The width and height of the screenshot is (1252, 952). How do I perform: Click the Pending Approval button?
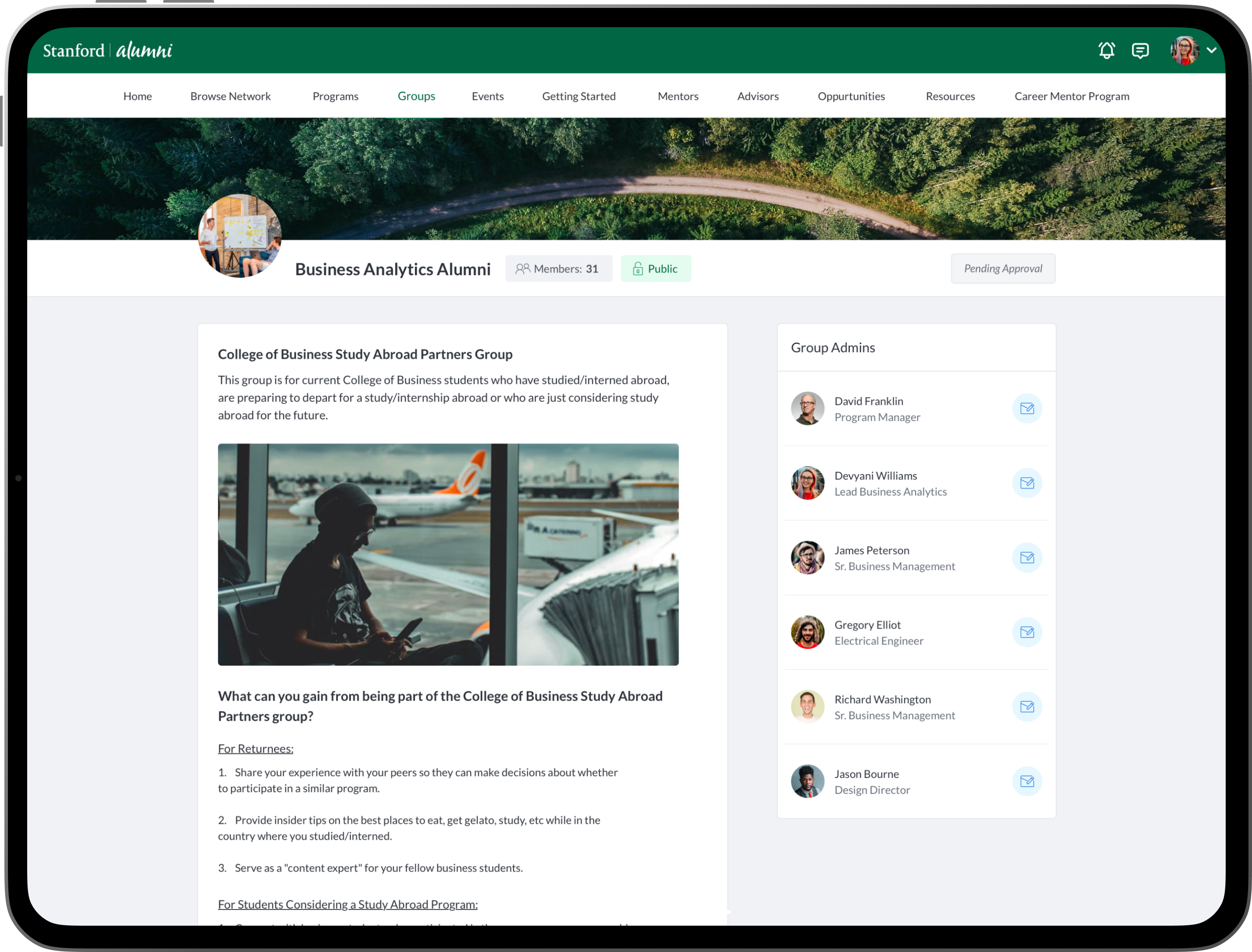click(1003, 268)
